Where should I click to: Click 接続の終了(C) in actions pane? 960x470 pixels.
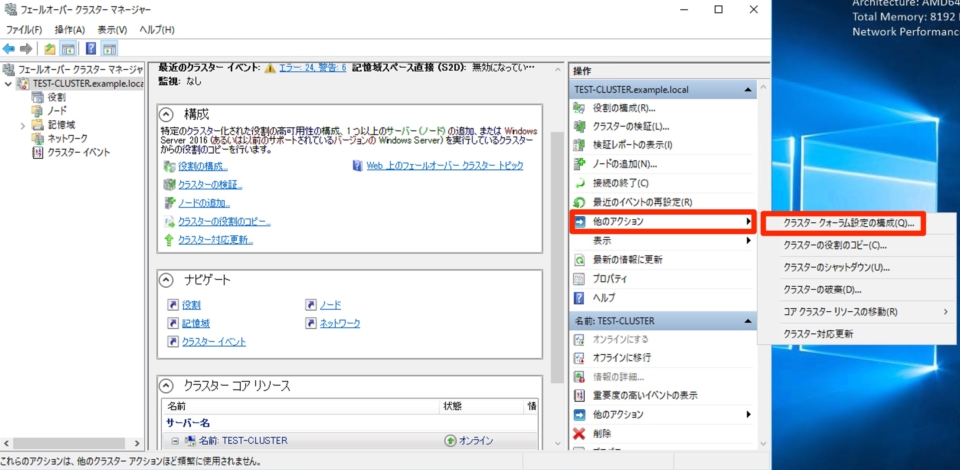click(x=620, y=183)
